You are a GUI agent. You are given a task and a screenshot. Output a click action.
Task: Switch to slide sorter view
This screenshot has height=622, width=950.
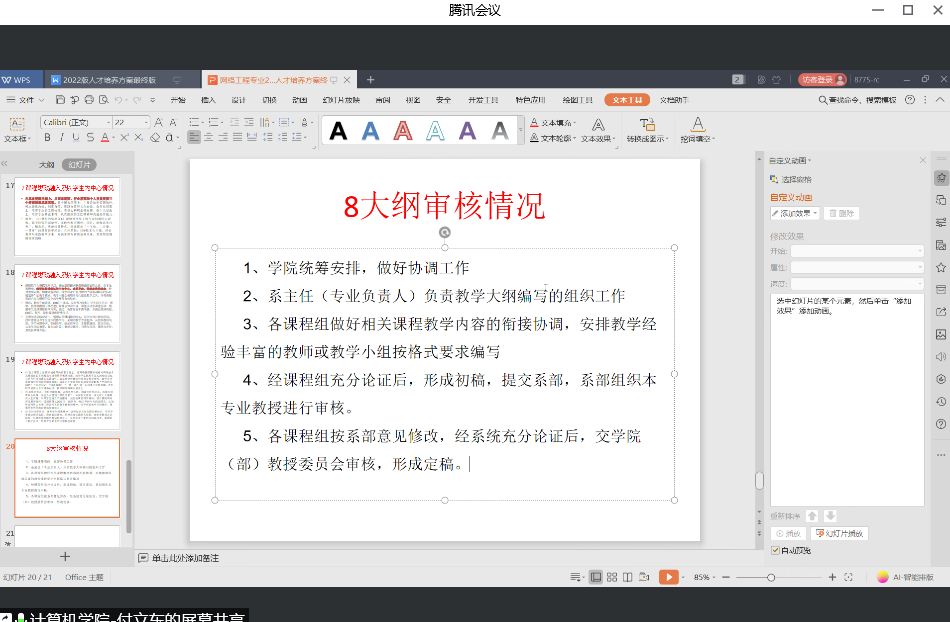pyautogui.click(x=611, y=577)
